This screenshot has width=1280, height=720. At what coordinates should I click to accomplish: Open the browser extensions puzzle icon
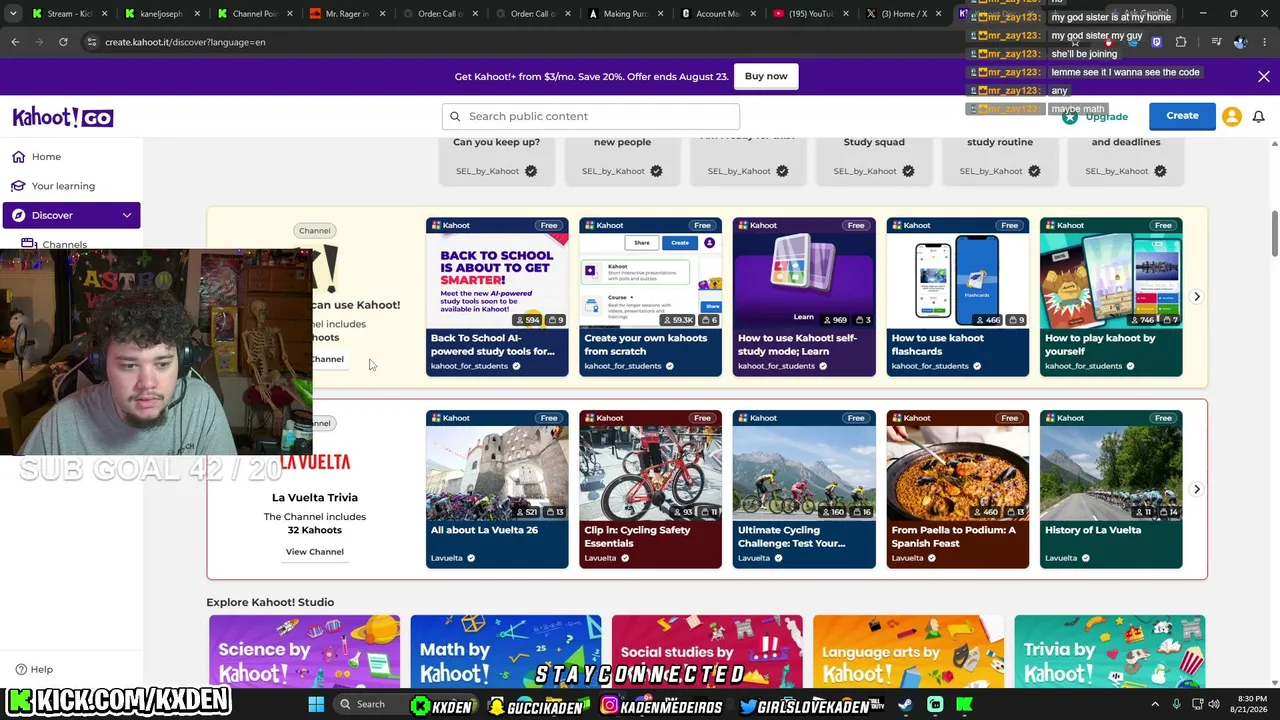tap(1181, 42)
